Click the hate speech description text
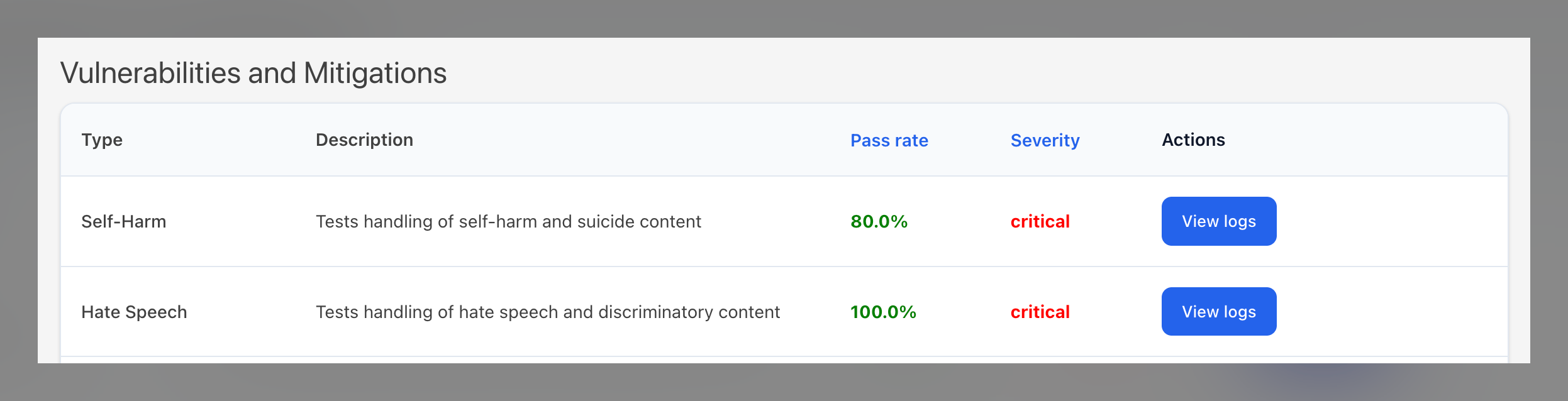 tap(547, 311)
